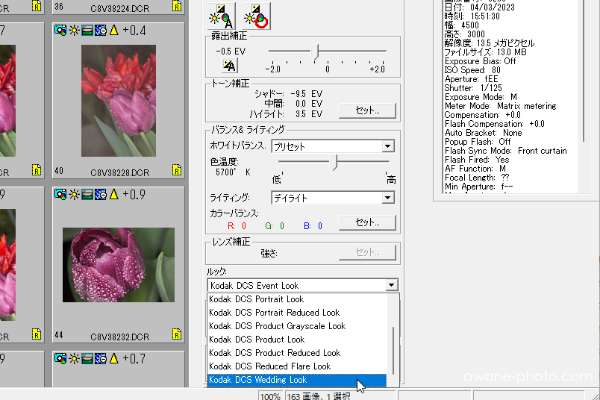Click color settings icon on +0.9 thumbnail
Image resolution: width=600 pixels, height=400 pixels.
tap(60, 194)
